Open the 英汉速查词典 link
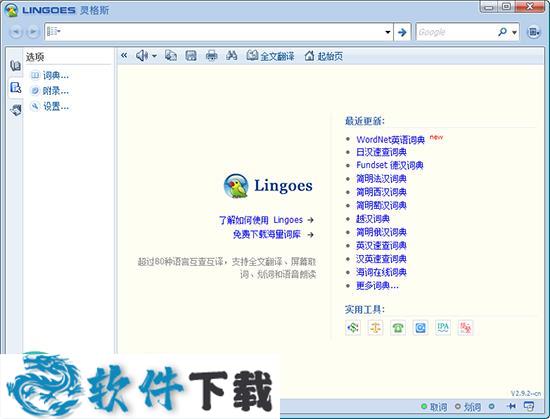 click(381, 245)
